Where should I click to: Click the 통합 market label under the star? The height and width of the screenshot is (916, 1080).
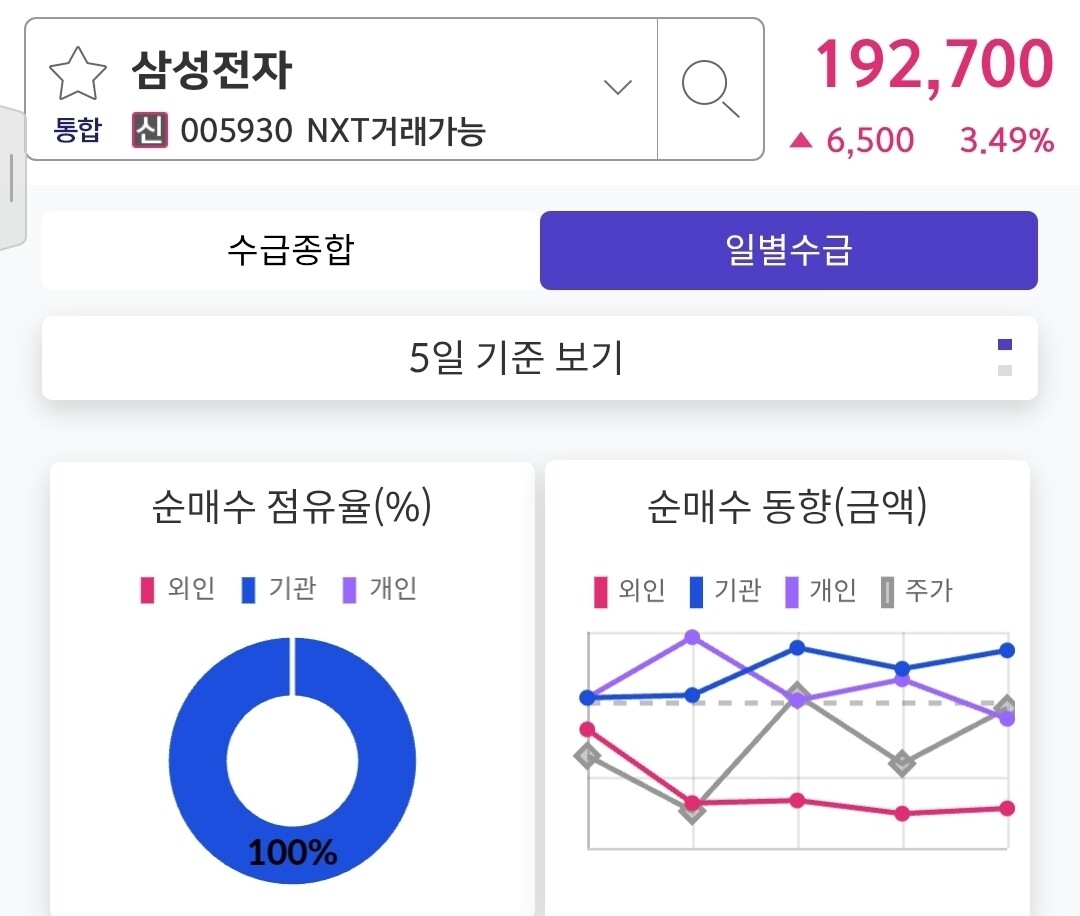coord(78,132)
